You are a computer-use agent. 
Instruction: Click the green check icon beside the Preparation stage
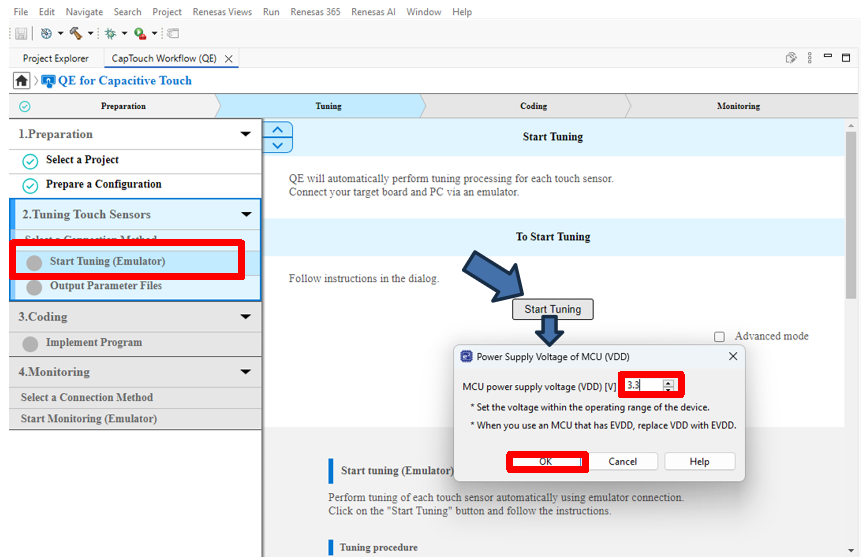pos(25,107)
